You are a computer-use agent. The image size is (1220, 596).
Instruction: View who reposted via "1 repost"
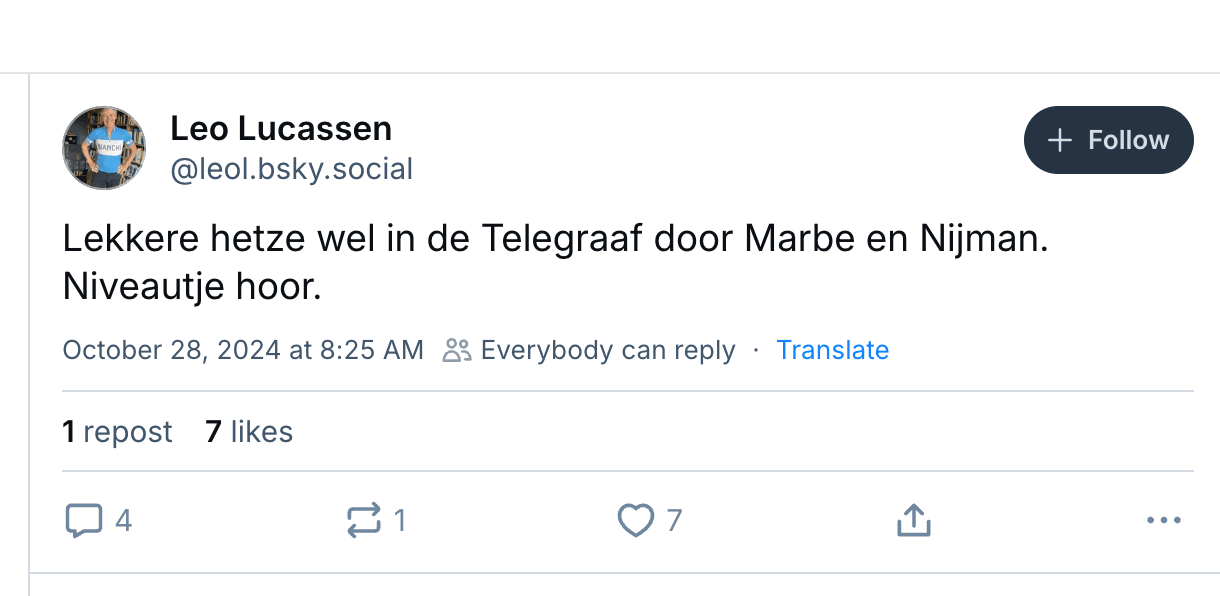pos(117,432)
